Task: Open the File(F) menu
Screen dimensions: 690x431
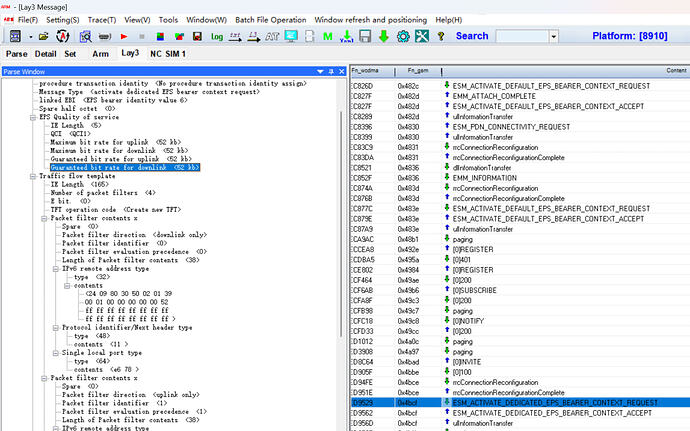Action: [x=28, y=20]
